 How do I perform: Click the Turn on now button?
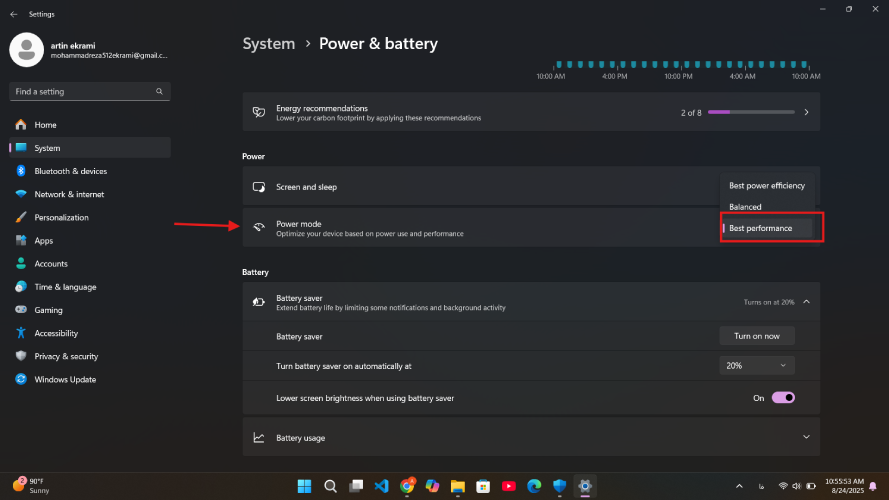click(x=757, y=336)
